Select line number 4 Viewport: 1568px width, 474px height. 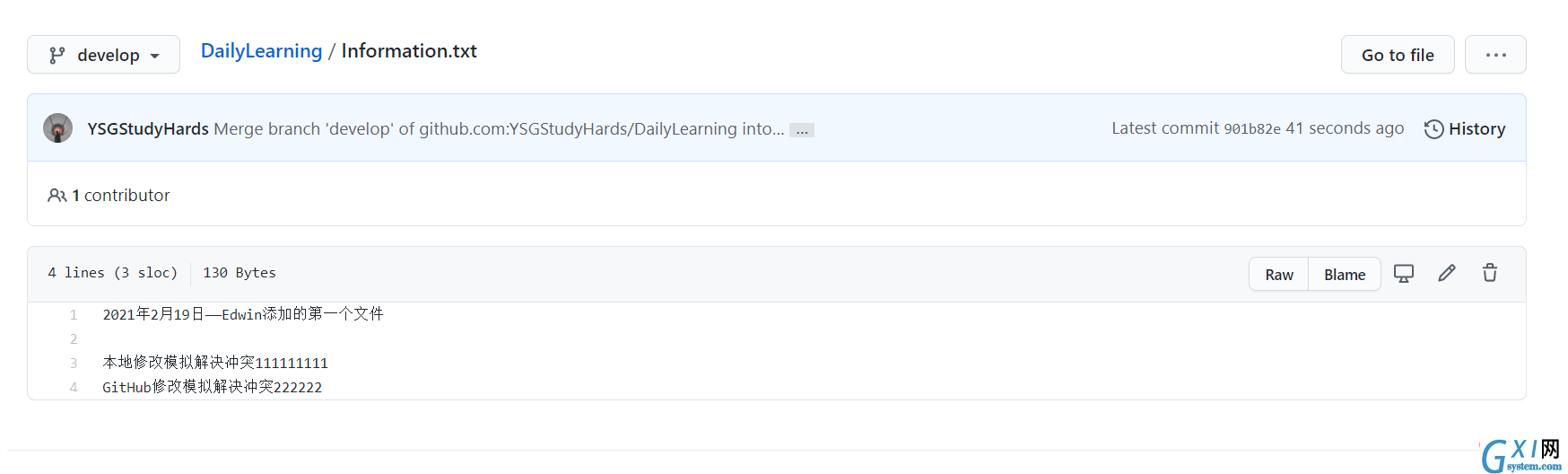click(74, 388)
